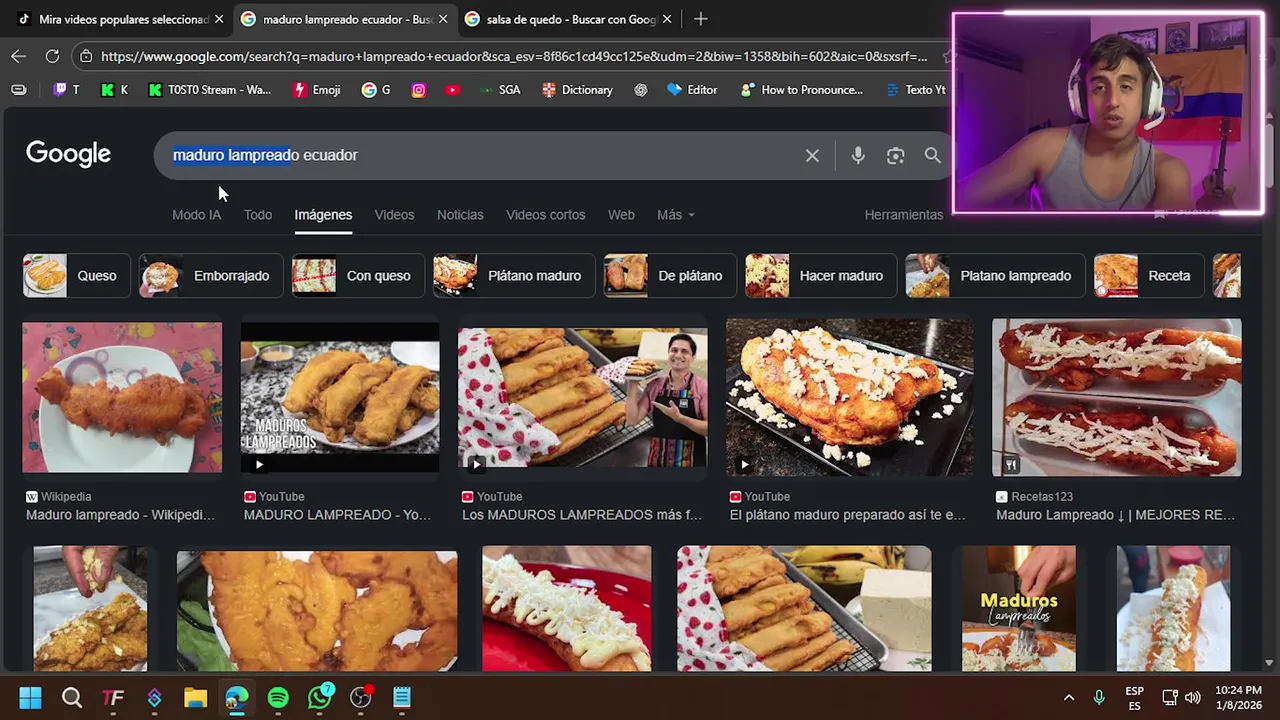Go back using browser back arrow
Screen dimensions: 1280x720
(x=18, y=56)
